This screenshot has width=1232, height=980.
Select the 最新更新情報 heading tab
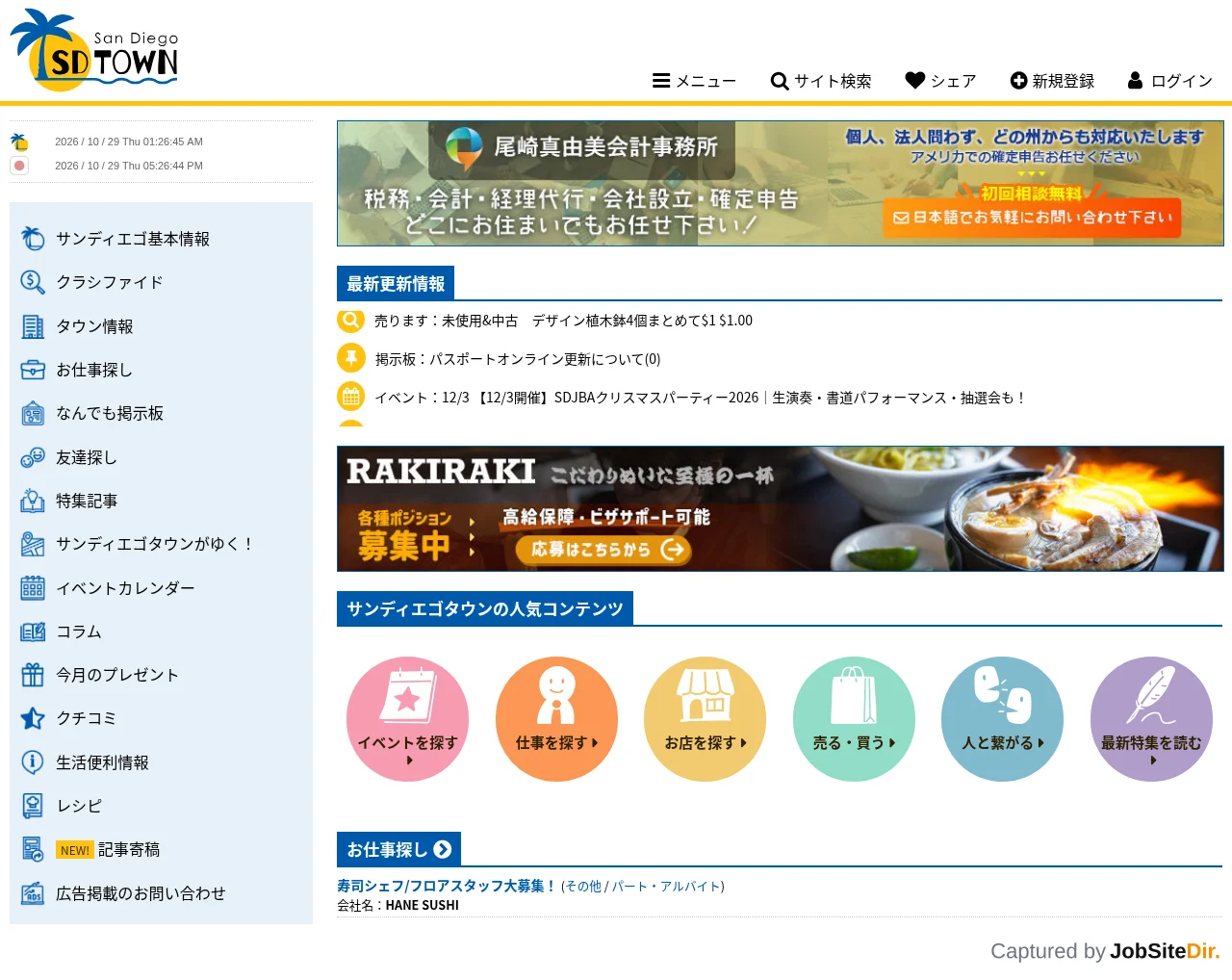(x=396, y=284)
